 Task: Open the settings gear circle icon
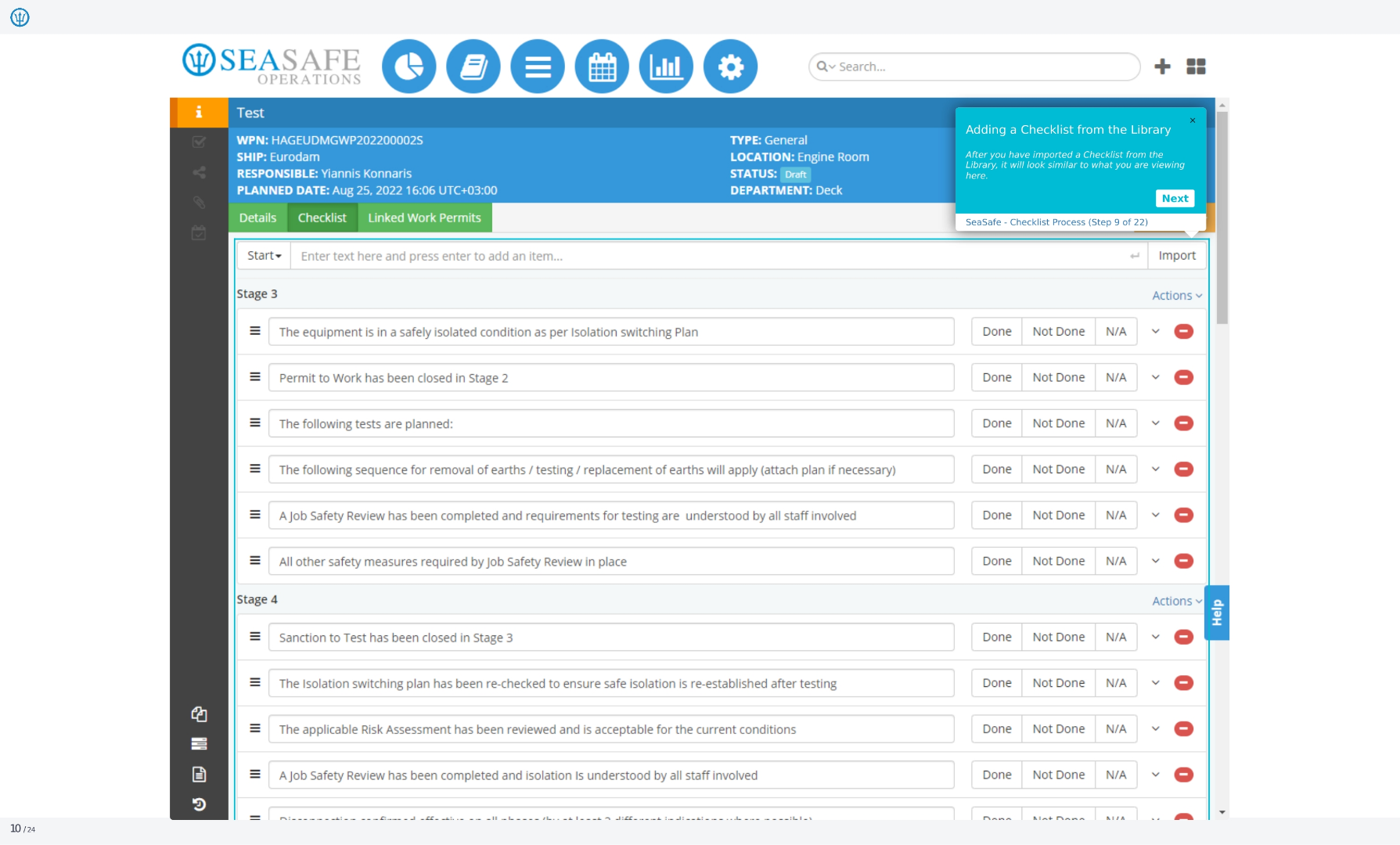730,67
